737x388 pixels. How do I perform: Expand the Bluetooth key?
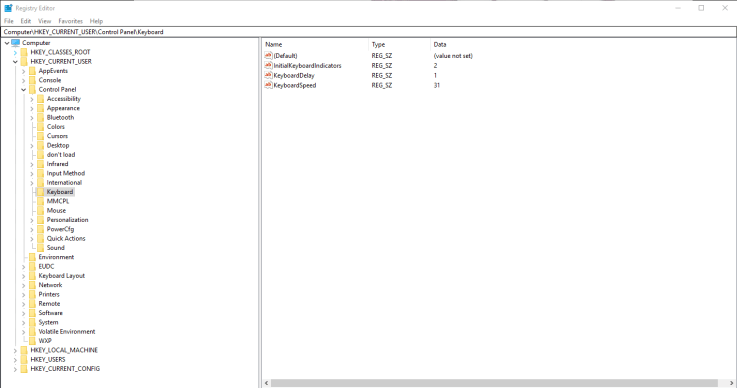pyautogui.click(x=32, y=118)
